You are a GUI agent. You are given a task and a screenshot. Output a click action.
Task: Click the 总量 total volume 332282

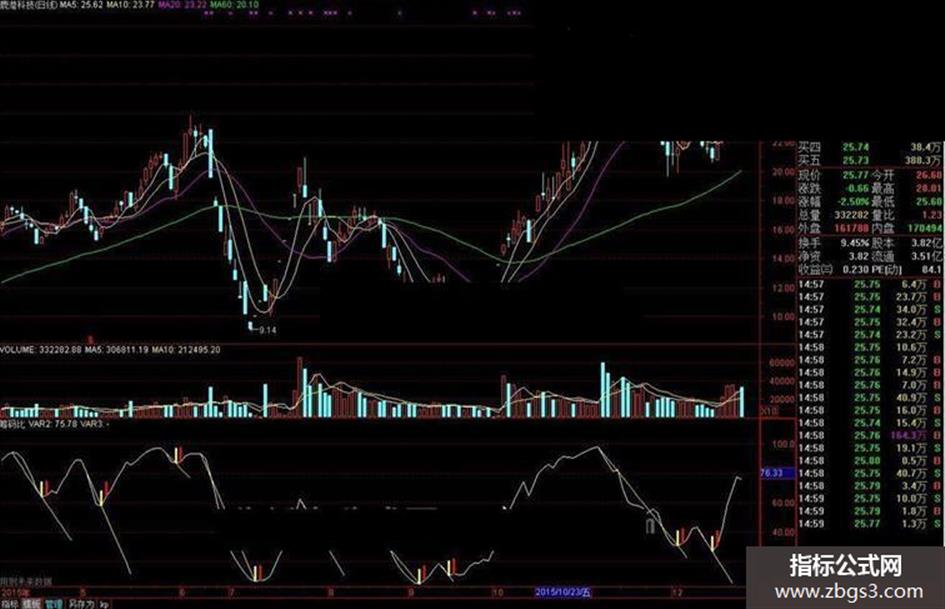[x=851, y=215]
